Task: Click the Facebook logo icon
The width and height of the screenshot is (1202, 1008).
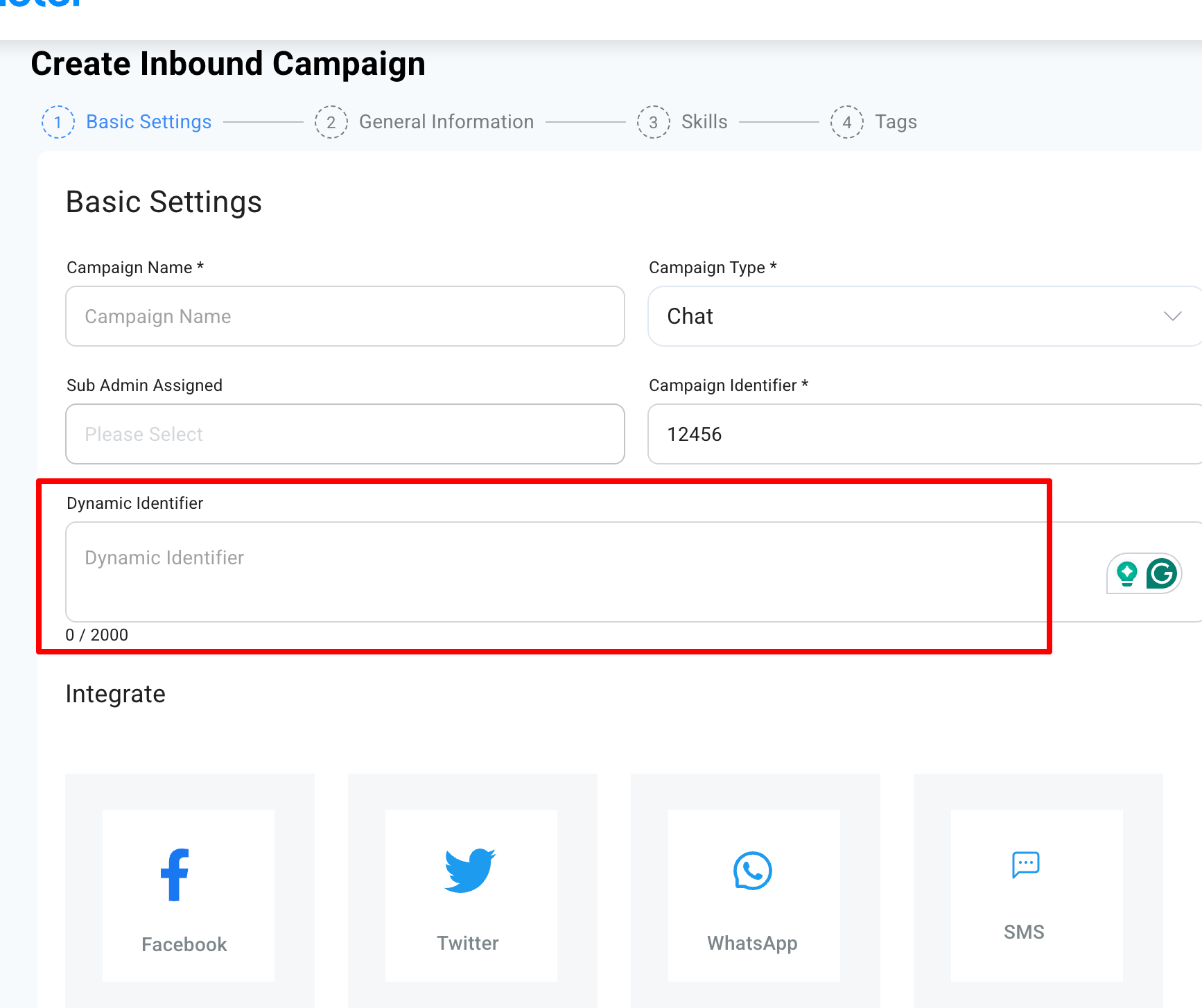Action: [175, 874]
